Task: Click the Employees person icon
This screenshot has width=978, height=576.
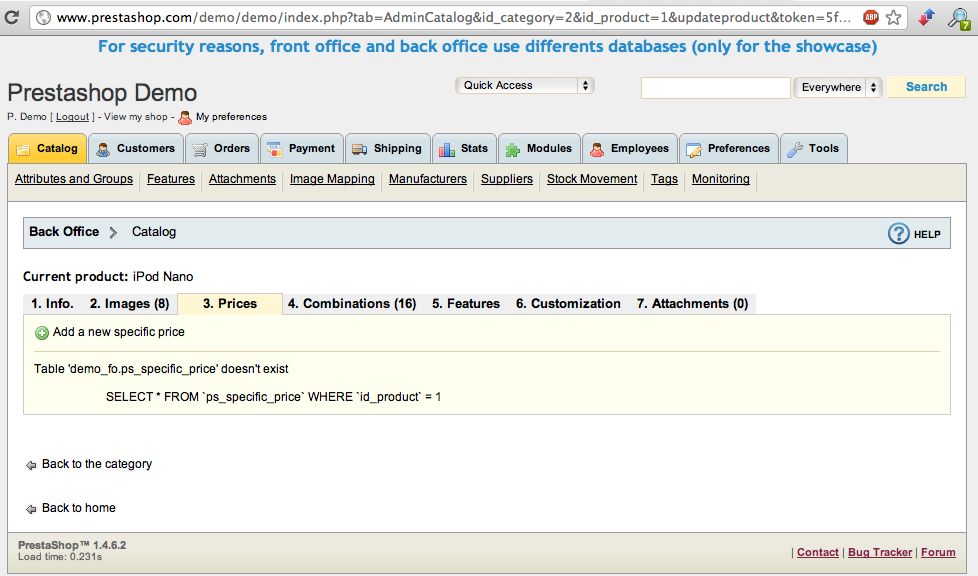Action: pos(597,150)
